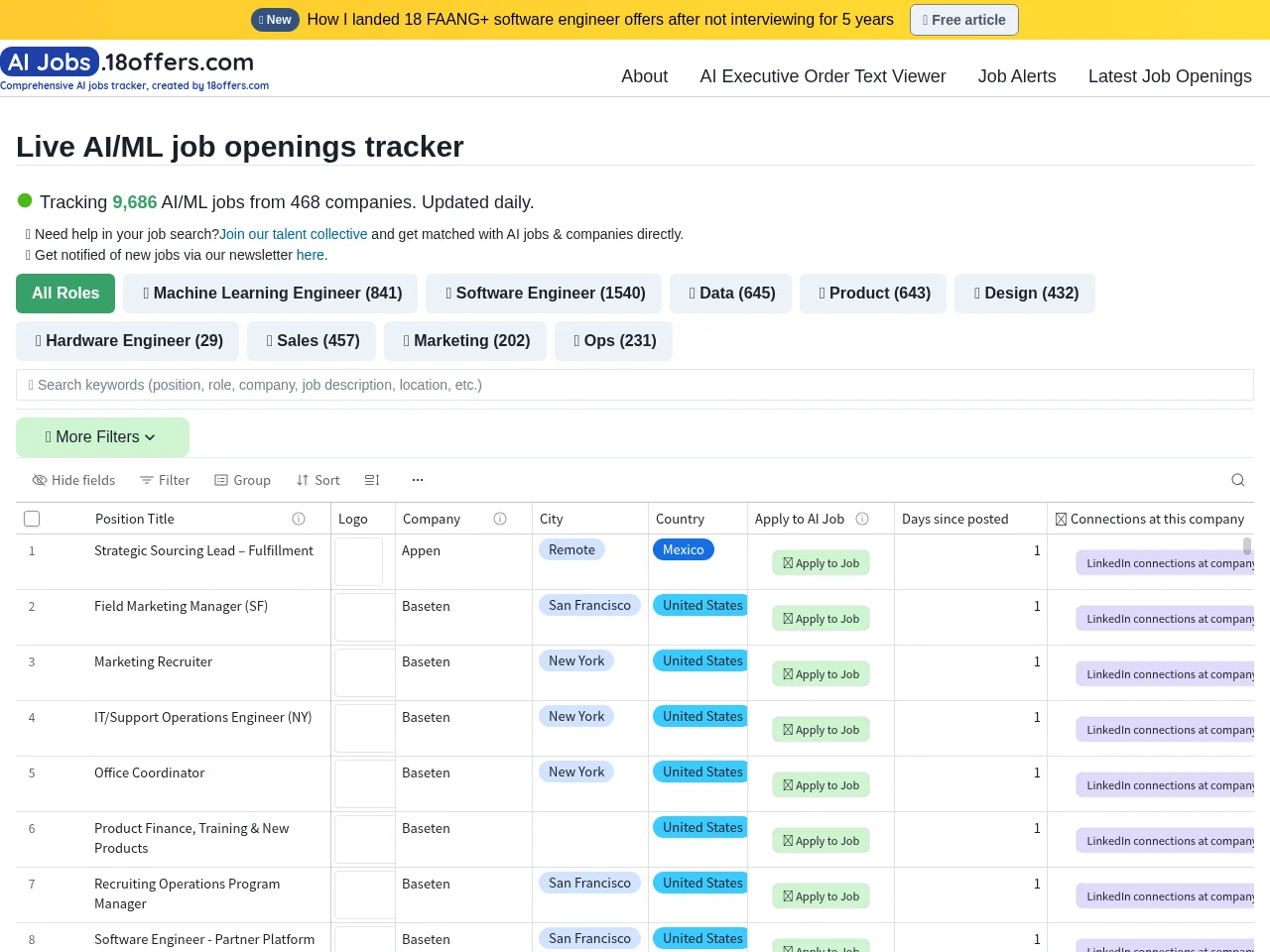The image size is (1270, 952).
Task: Click the newsletter 'here' link
Action: click(310, 255)
